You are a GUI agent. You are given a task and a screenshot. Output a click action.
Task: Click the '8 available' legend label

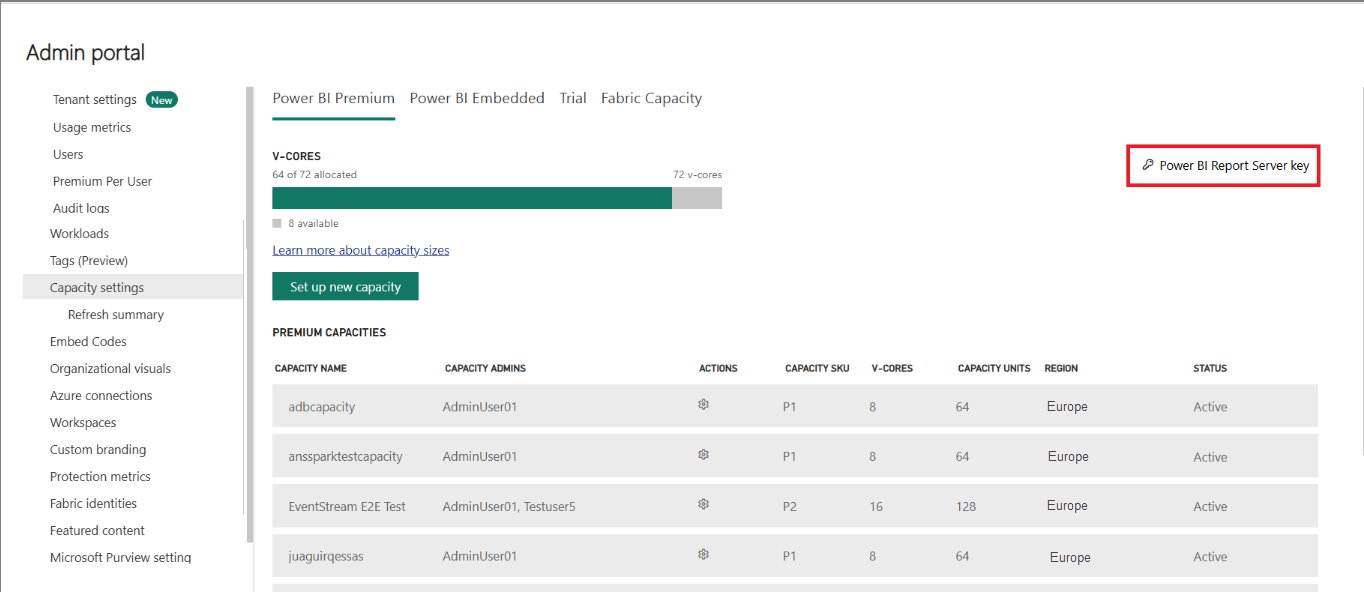[x=312, y=223]
